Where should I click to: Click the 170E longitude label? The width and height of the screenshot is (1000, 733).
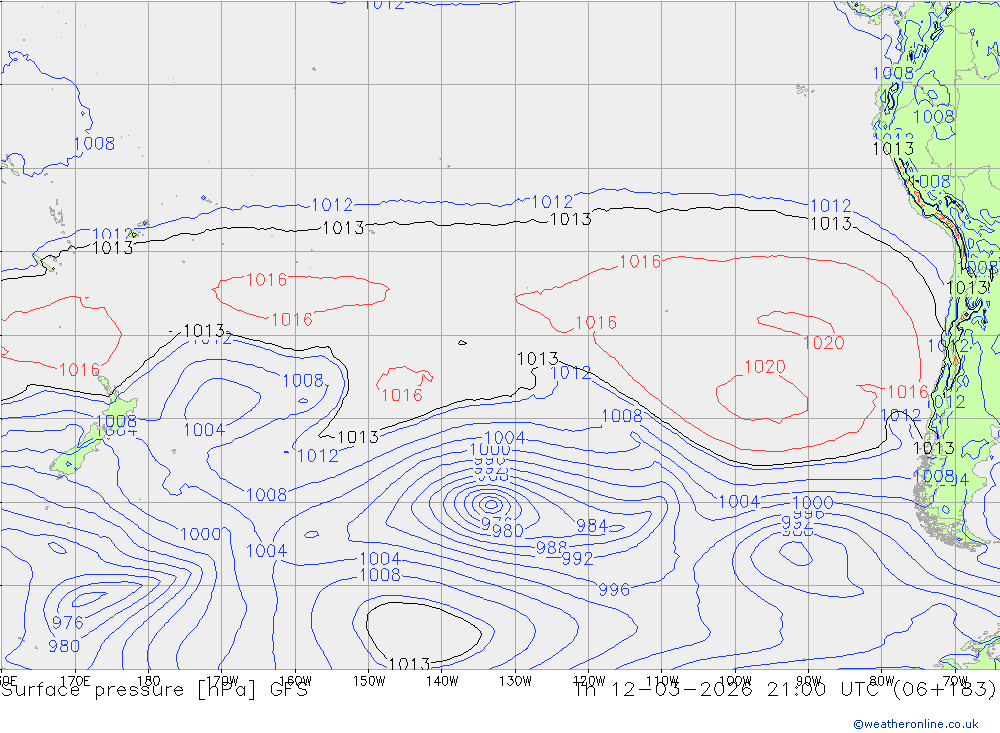(x=75, y=681)
